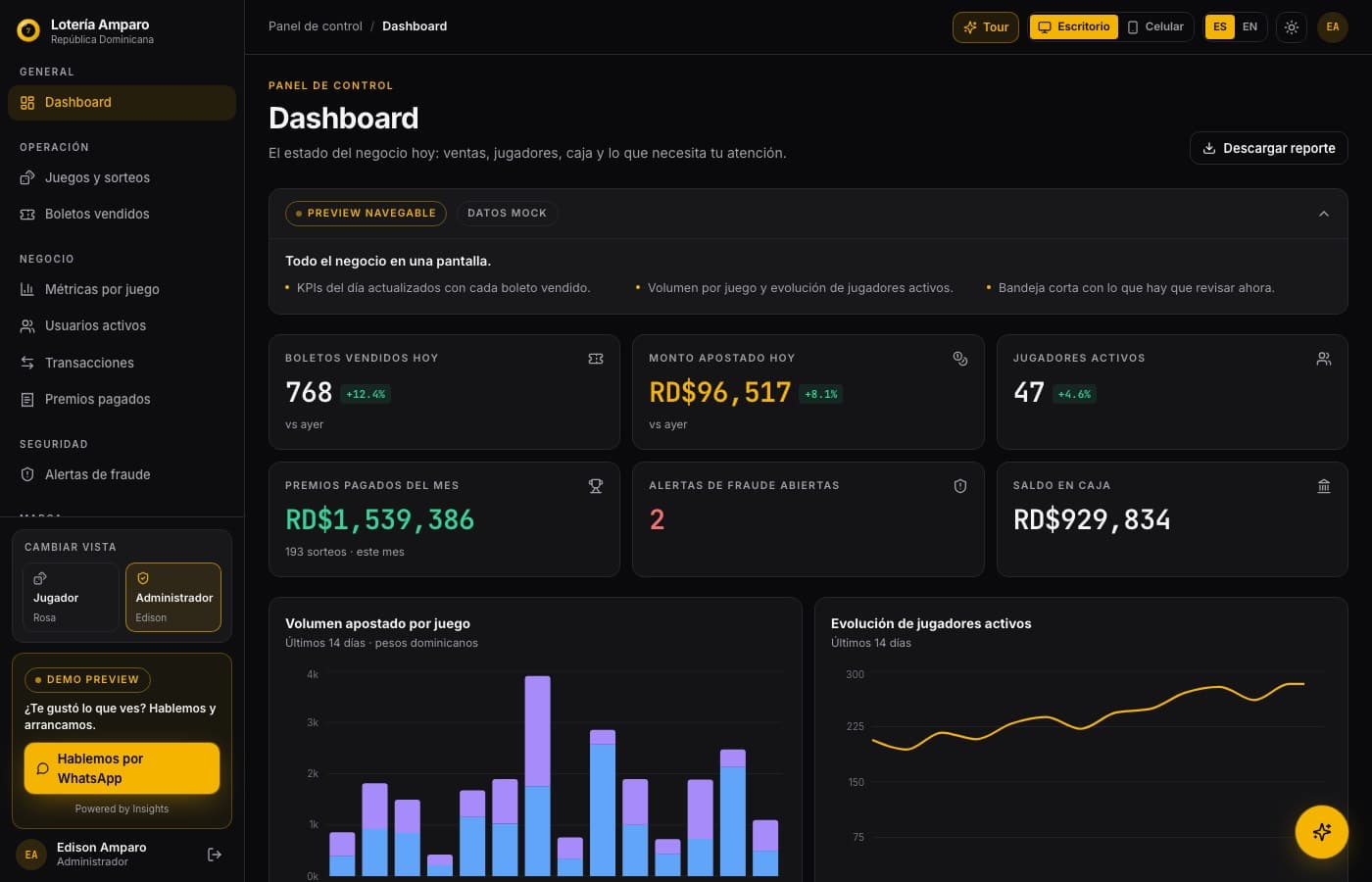1372x882 pixels.
Task: Click the Lotería Amparo logo icon
Action: [x=28, y=30]
